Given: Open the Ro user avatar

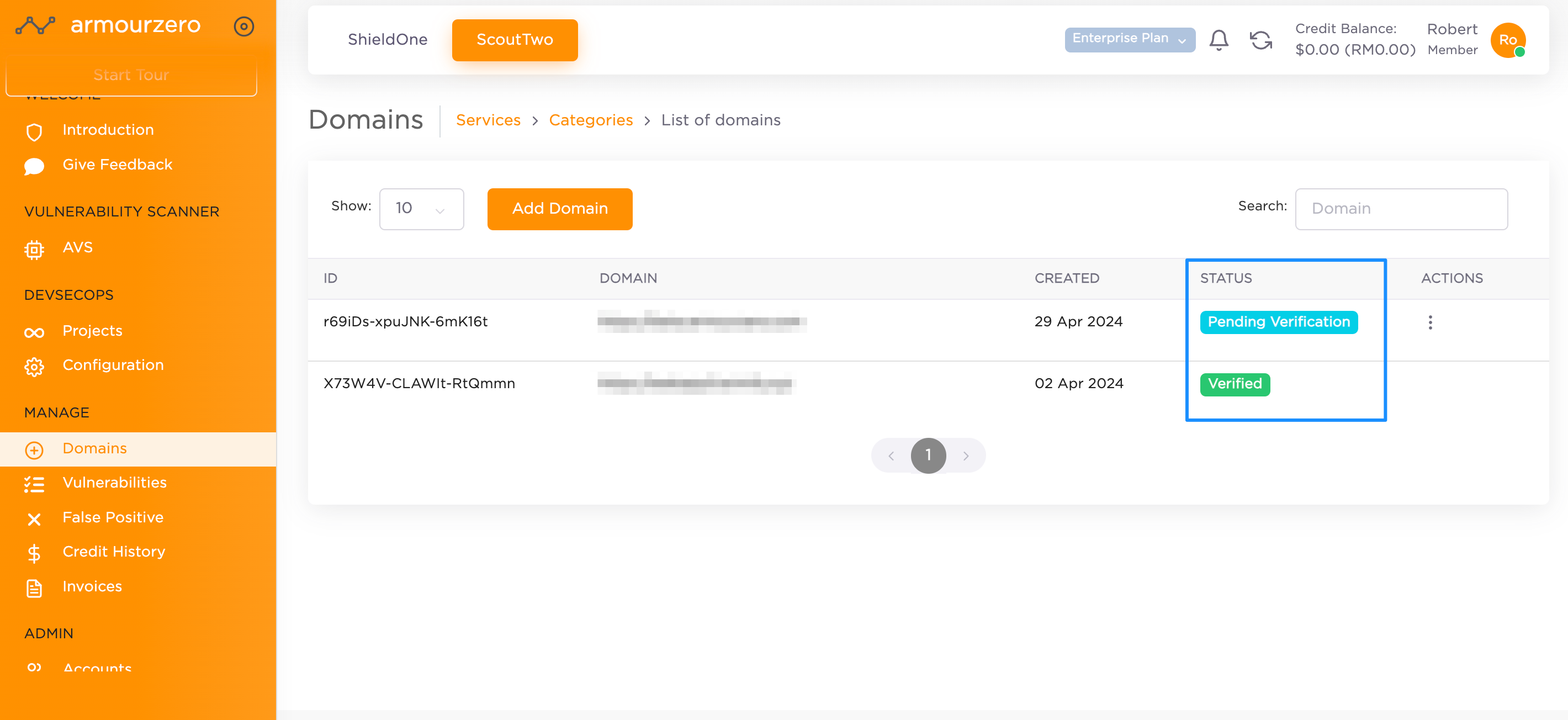Looking at the screenshot, I should pyautogui.click(x=1508, y=40).
